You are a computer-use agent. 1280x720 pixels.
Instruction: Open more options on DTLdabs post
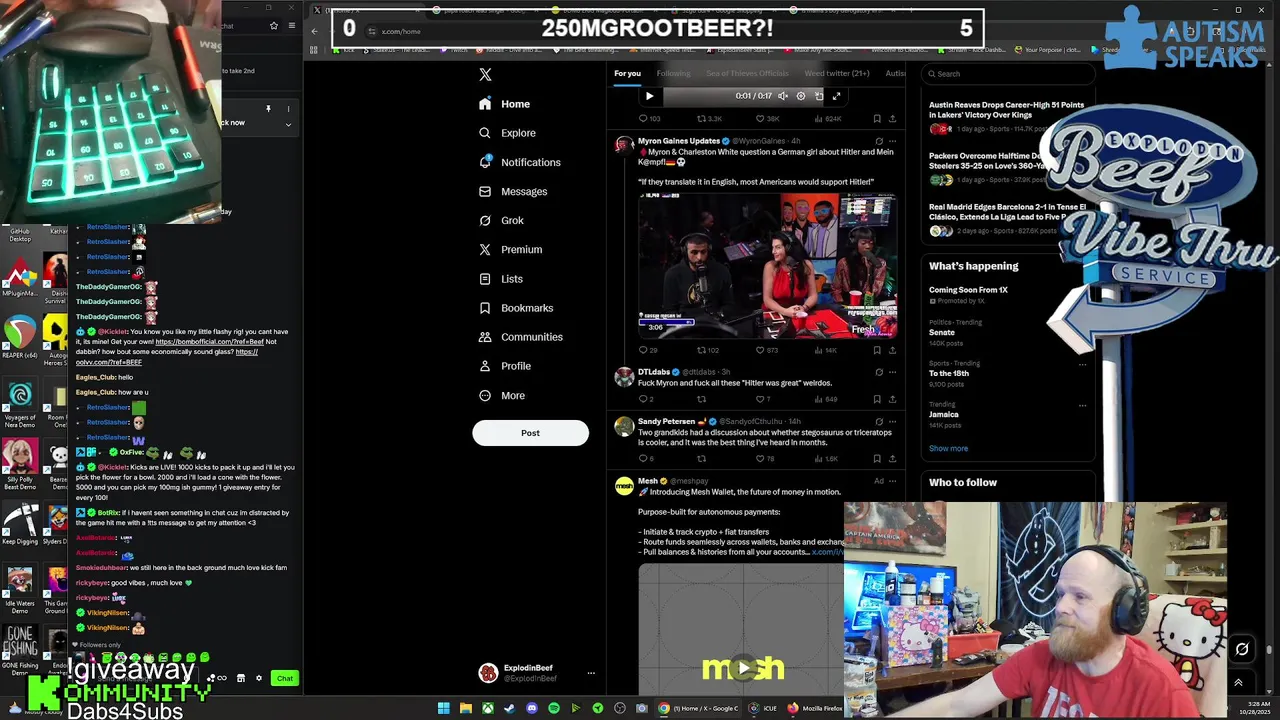point(892,372)
